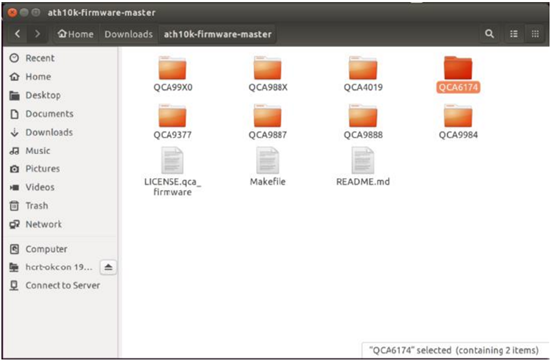Open Recent in the sidebar
550x361 pixels.
pyautogui.click(x=59, y=58)
